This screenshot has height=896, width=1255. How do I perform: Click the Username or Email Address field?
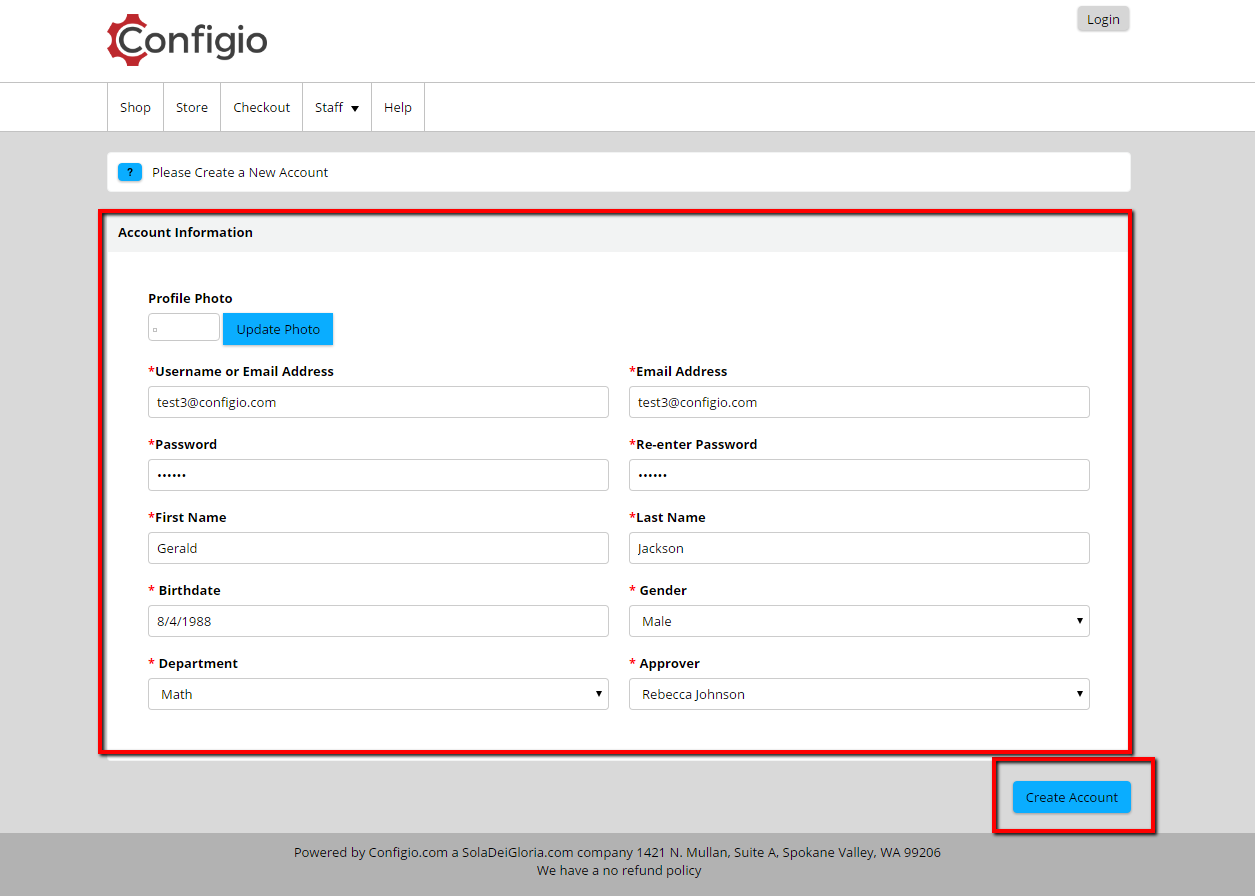pos(378,402)
